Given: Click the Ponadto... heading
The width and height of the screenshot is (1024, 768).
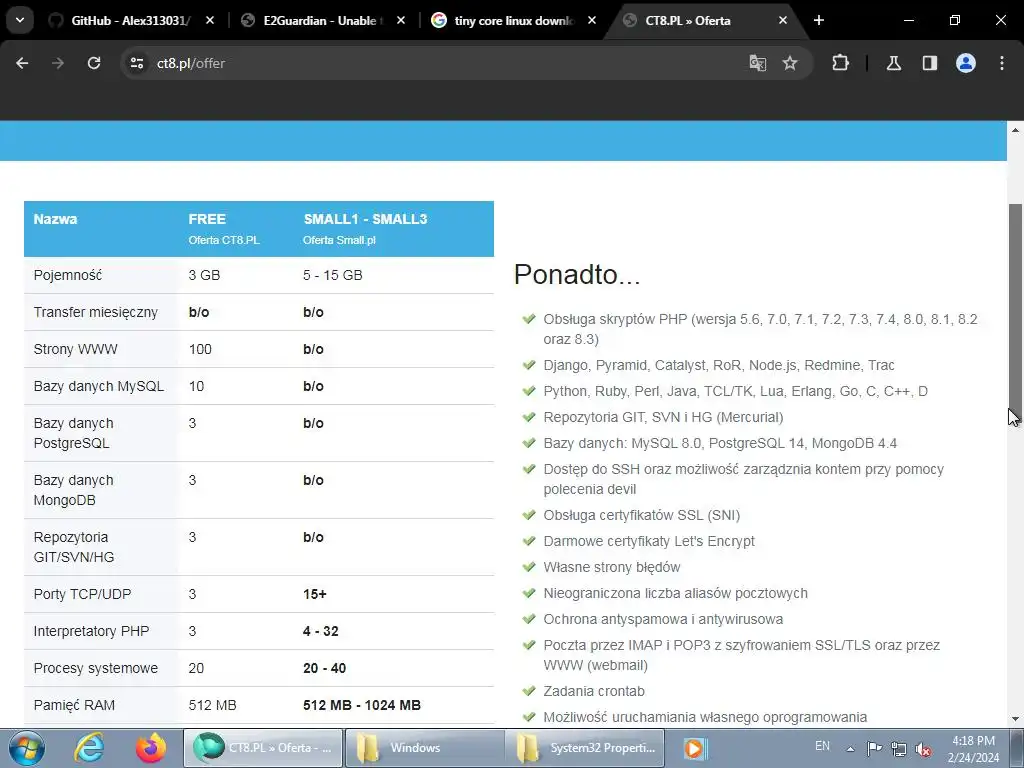Looking at the screenshot, I should 577,274.
